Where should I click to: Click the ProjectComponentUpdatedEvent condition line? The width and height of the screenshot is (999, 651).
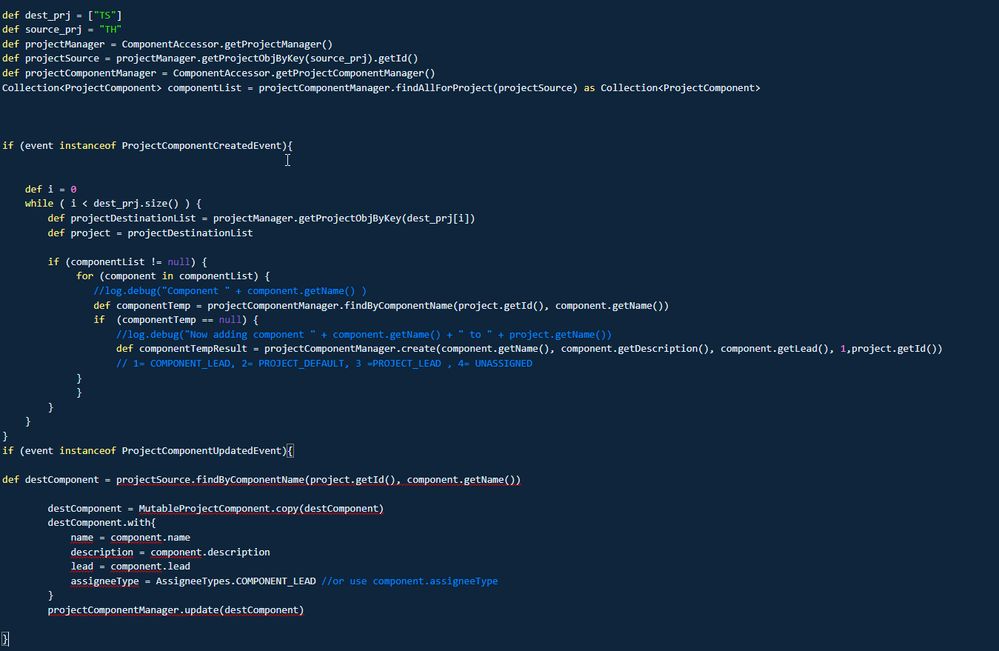coord(144,450)
